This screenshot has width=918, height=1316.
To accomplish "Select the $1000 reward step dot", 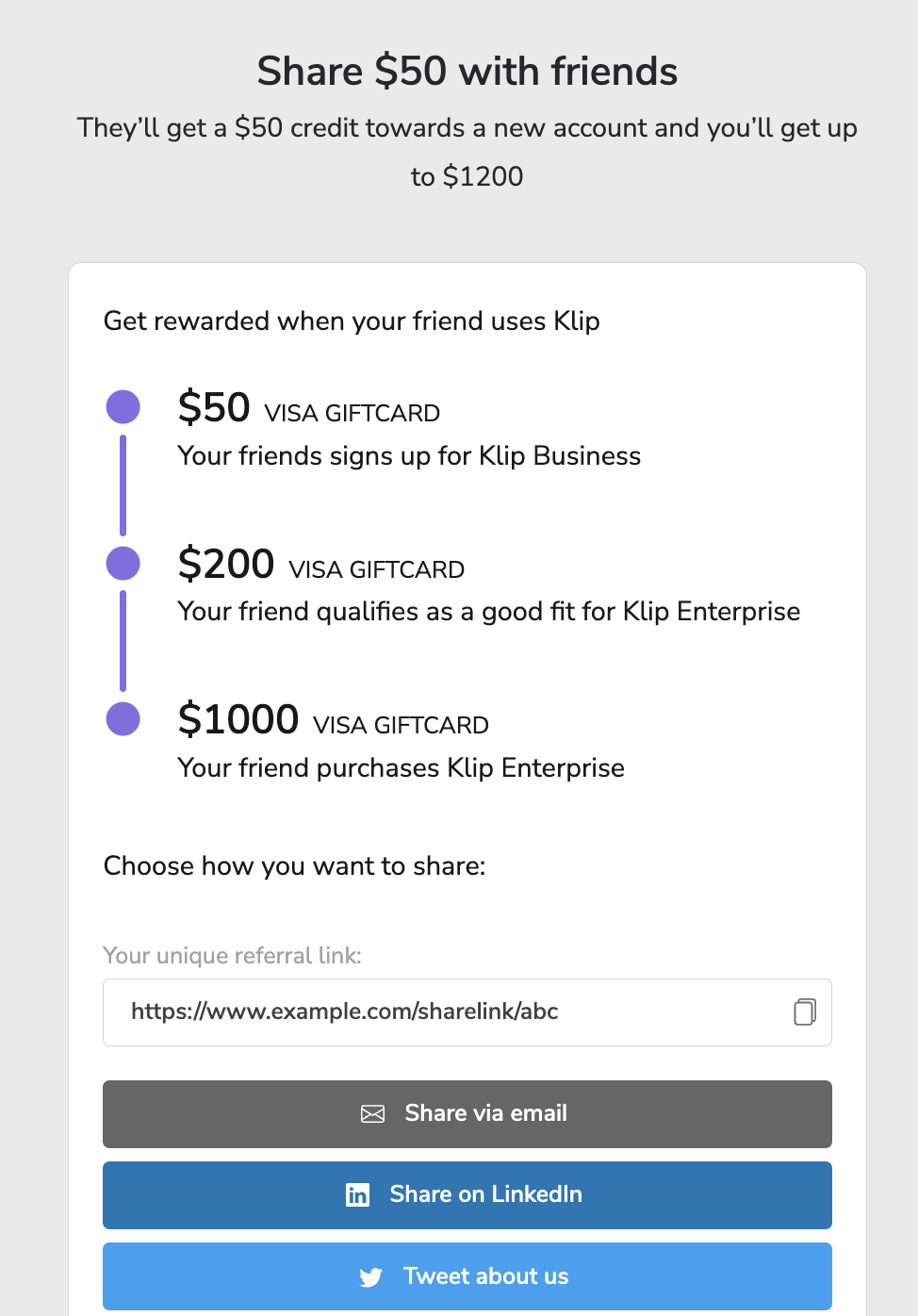I will tap(123, 718).
